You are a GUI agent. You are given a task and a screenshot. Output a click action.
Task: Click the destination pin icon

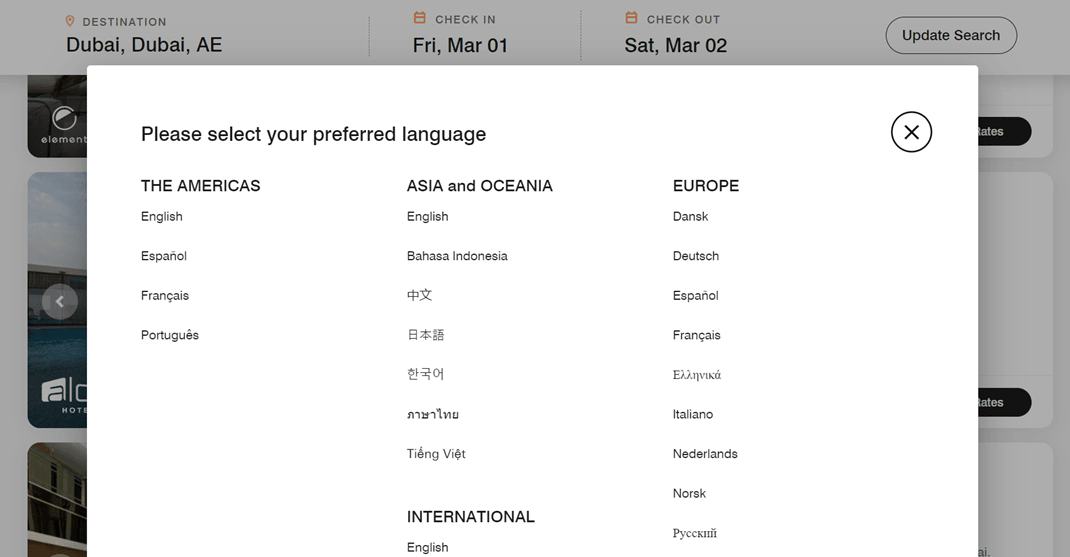point(70,21)
